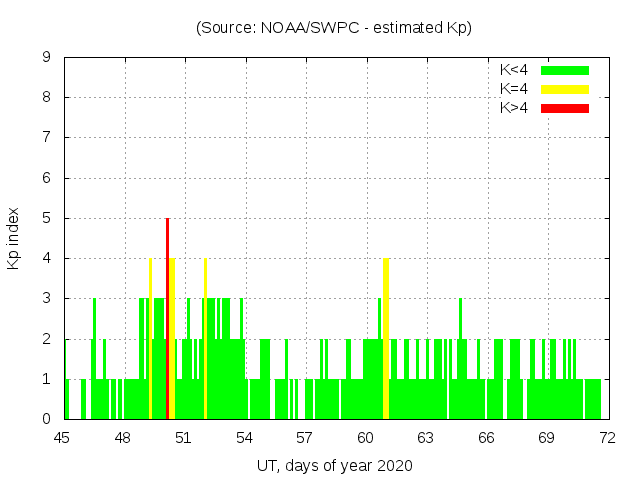Click the red K>4 legend swatch
Image resolution: width=640 pixels, height=480 pixels.
(x=565, y=108)
